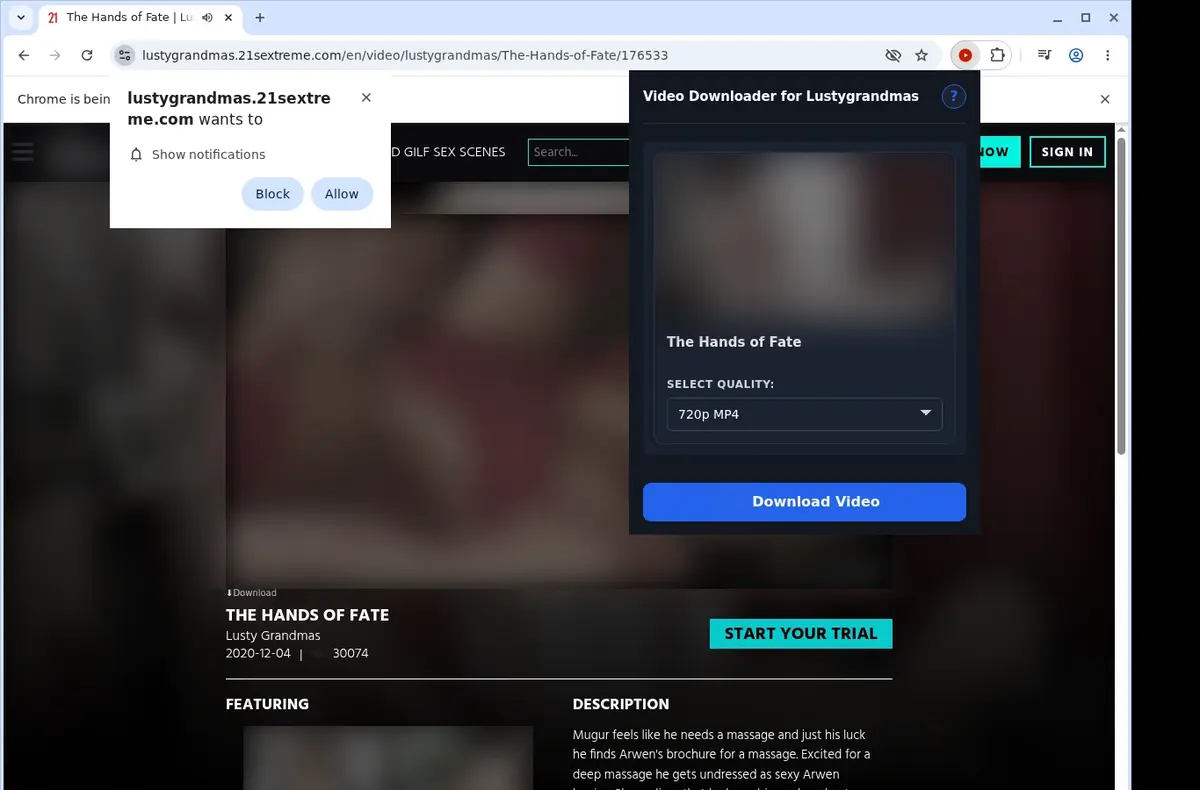Click the THE HANDS OF FATE title text
This screenshot has height=790, width=1200.
point(307,615)
